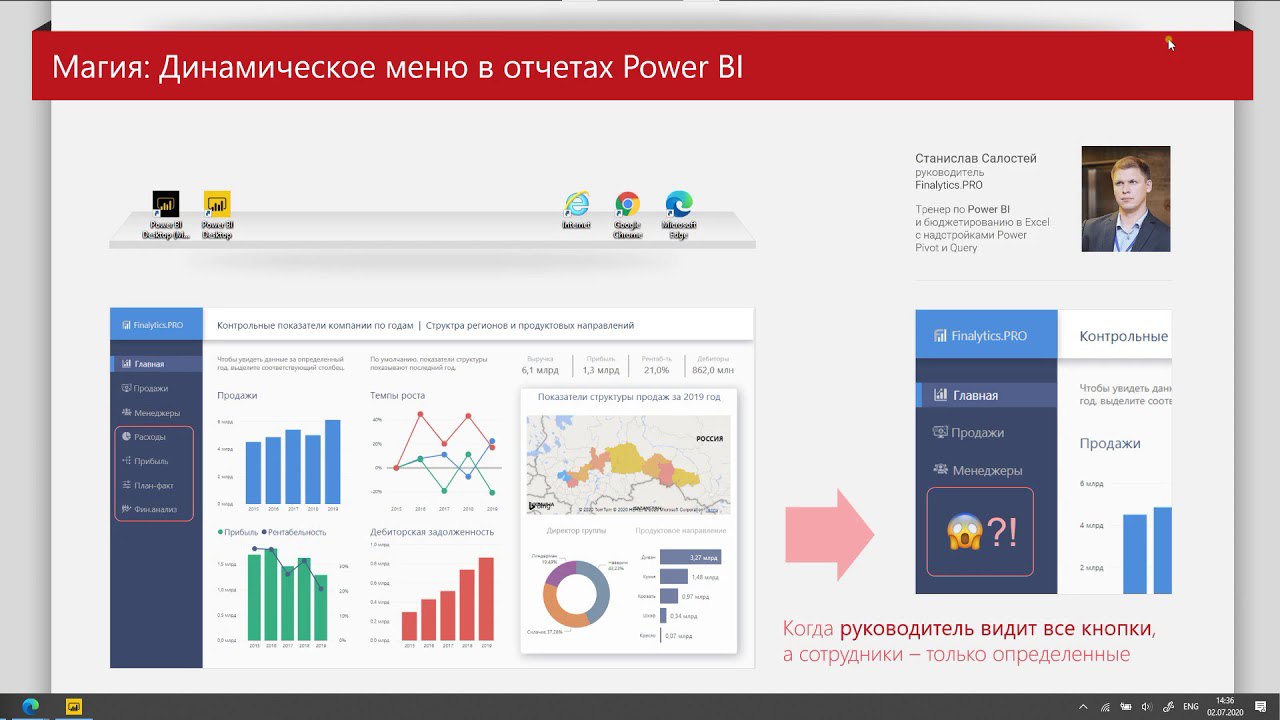The height and width of the screenshot is (720, 1280).
Task: Click the Станислав Салостей name text
Action: pos(976,158)
